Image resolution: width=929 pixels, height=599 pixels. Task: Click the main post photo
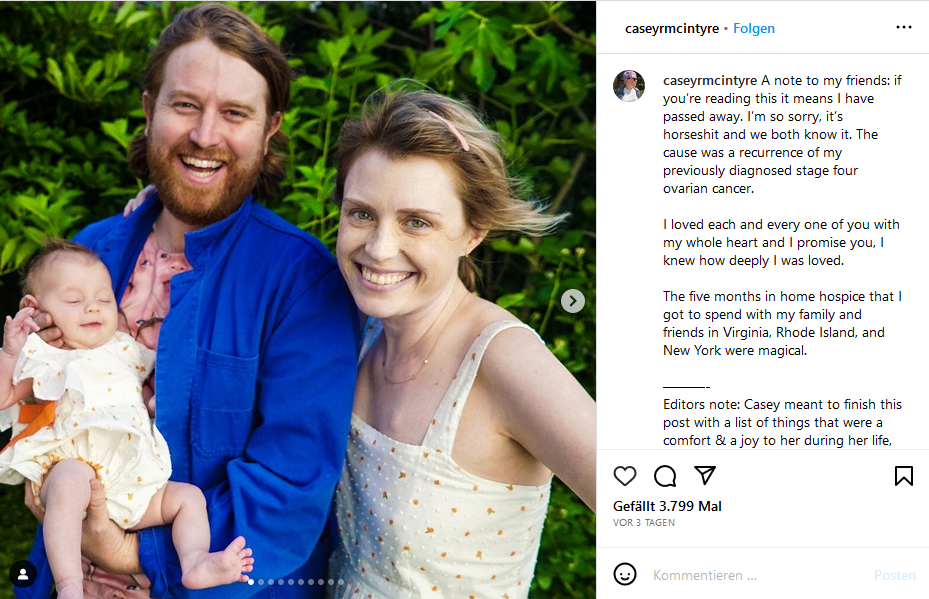tap(298, 300)
